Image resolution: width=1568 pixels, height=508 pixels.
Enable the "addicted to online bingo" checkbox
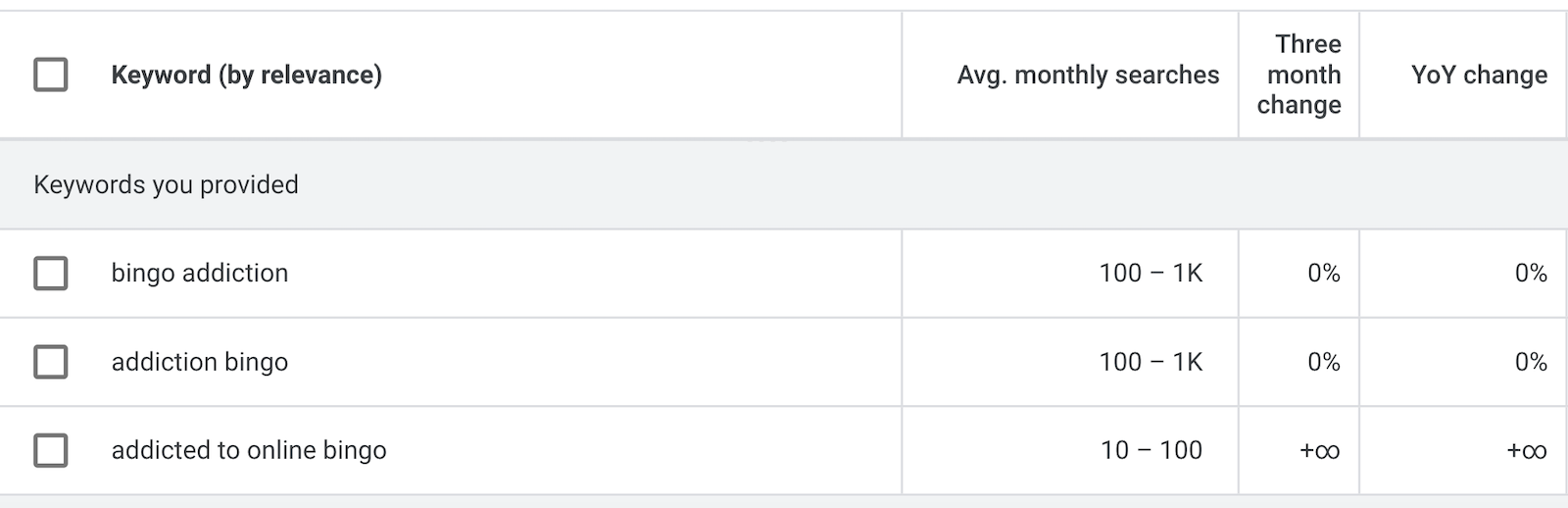click(51, 451)
